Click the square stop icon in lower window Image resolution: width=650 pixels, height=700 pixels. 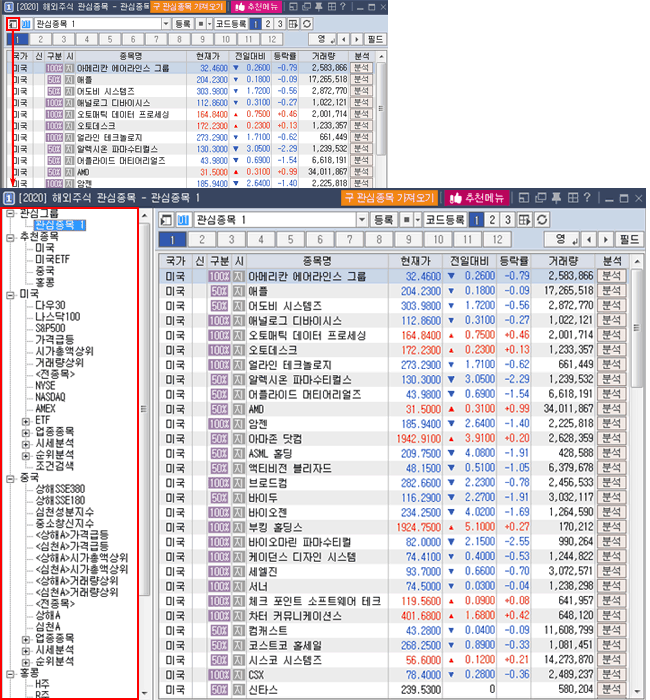(x=406, y=220)
